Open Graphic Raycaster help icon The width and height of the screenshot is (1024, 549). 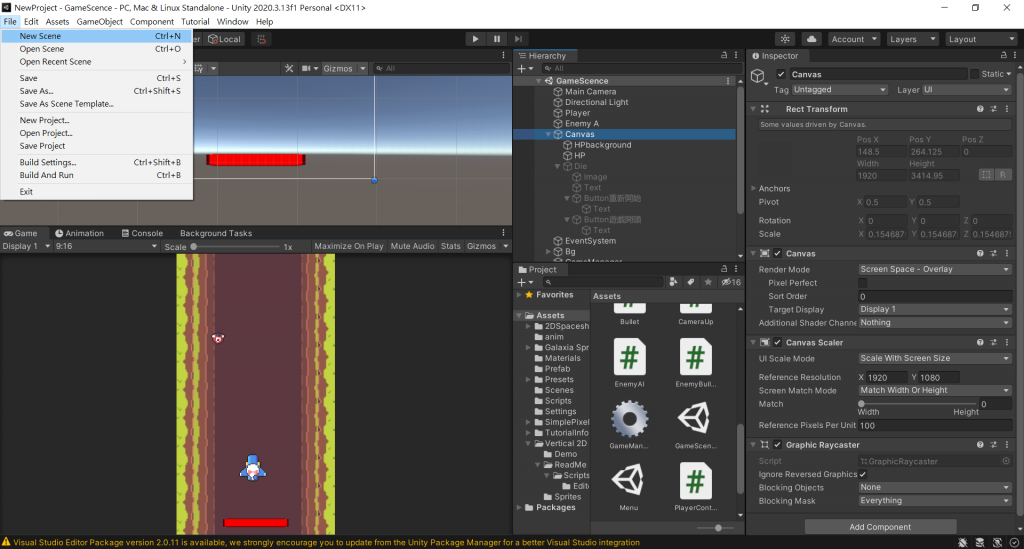click(x=980, y=445)
